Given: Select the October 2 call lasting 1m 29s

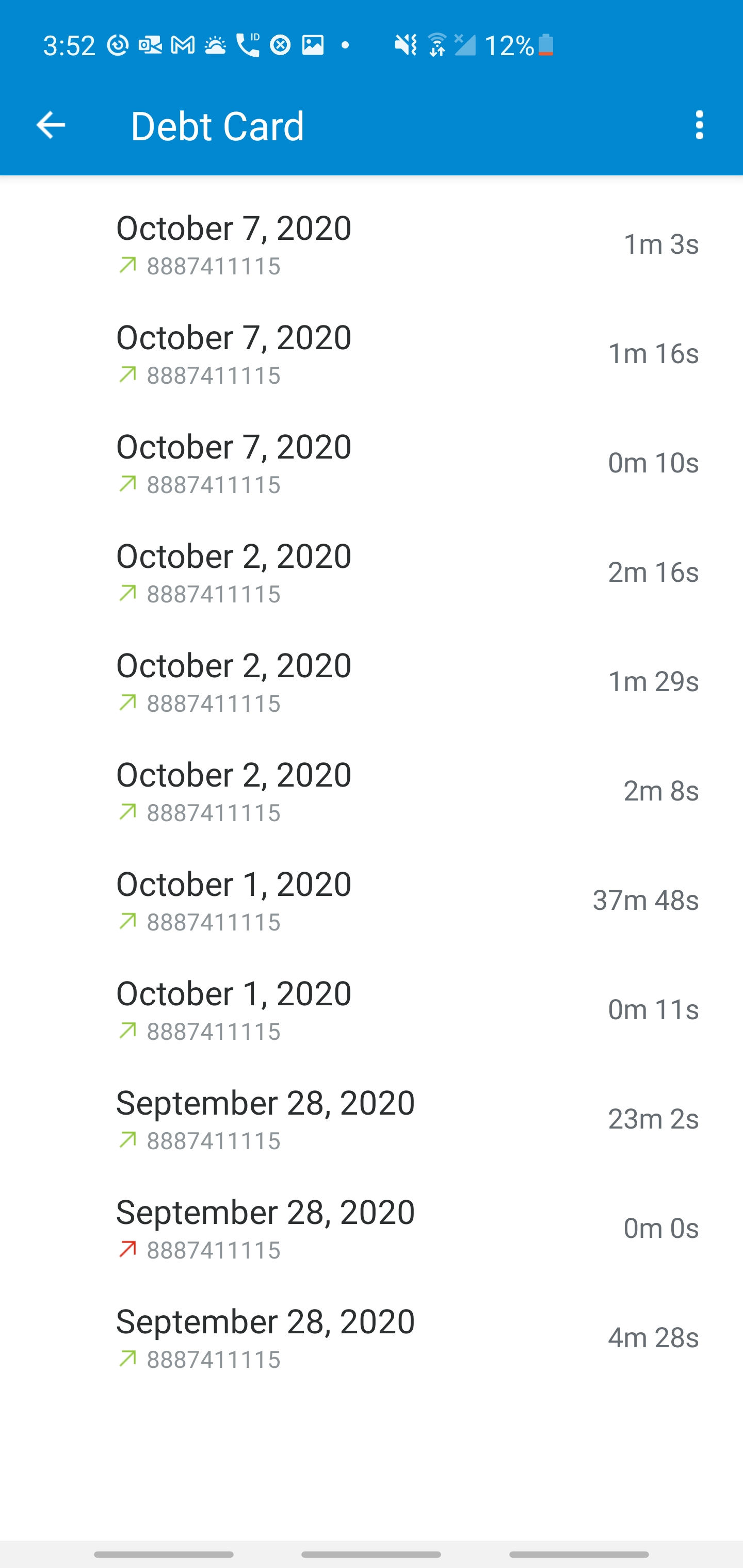Looking at the screenshot, I should coord(372,682).
